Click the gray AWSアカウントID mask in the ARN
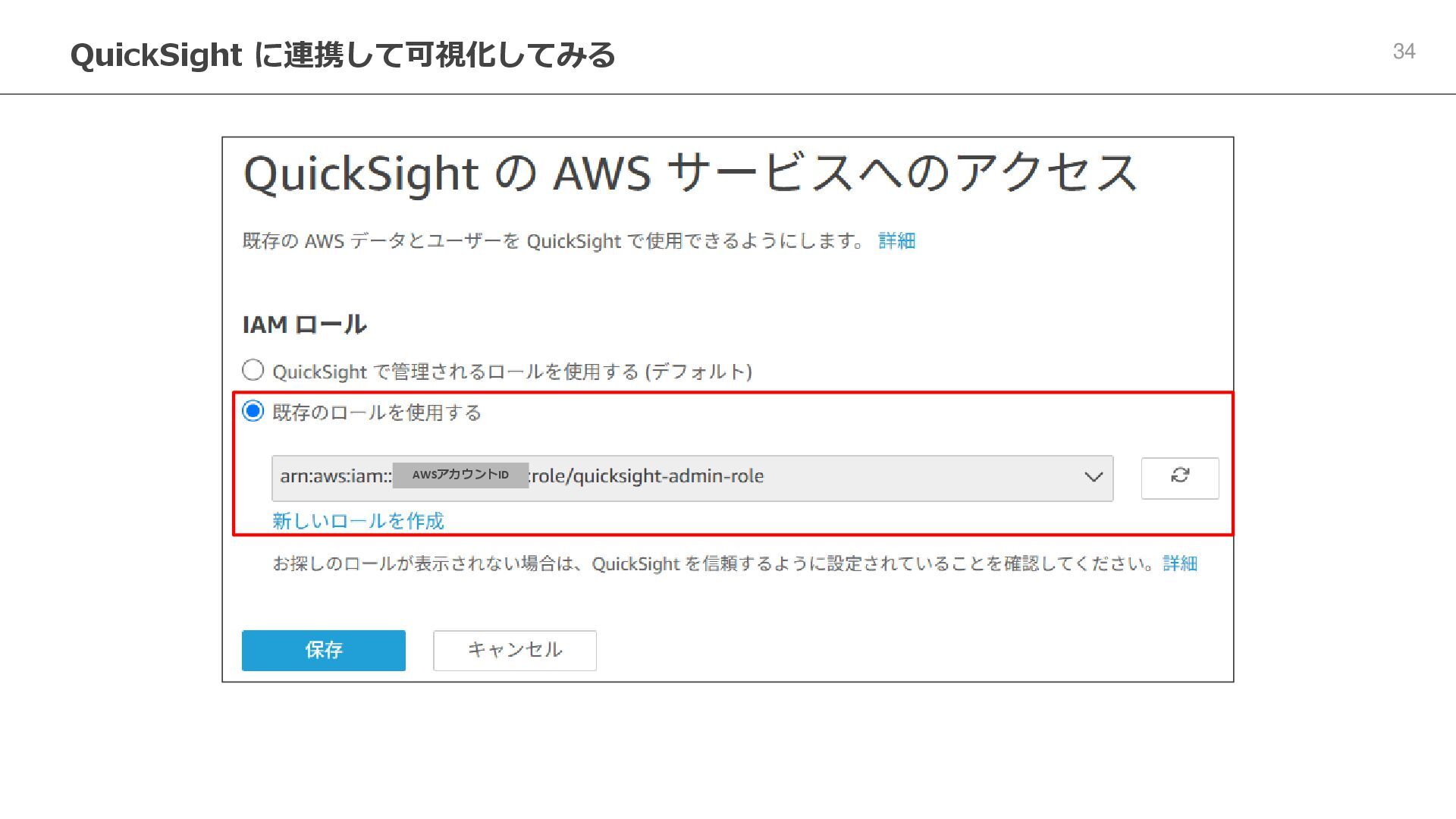The height and width of the screenshot is (819, 1456). click(460, 475)
